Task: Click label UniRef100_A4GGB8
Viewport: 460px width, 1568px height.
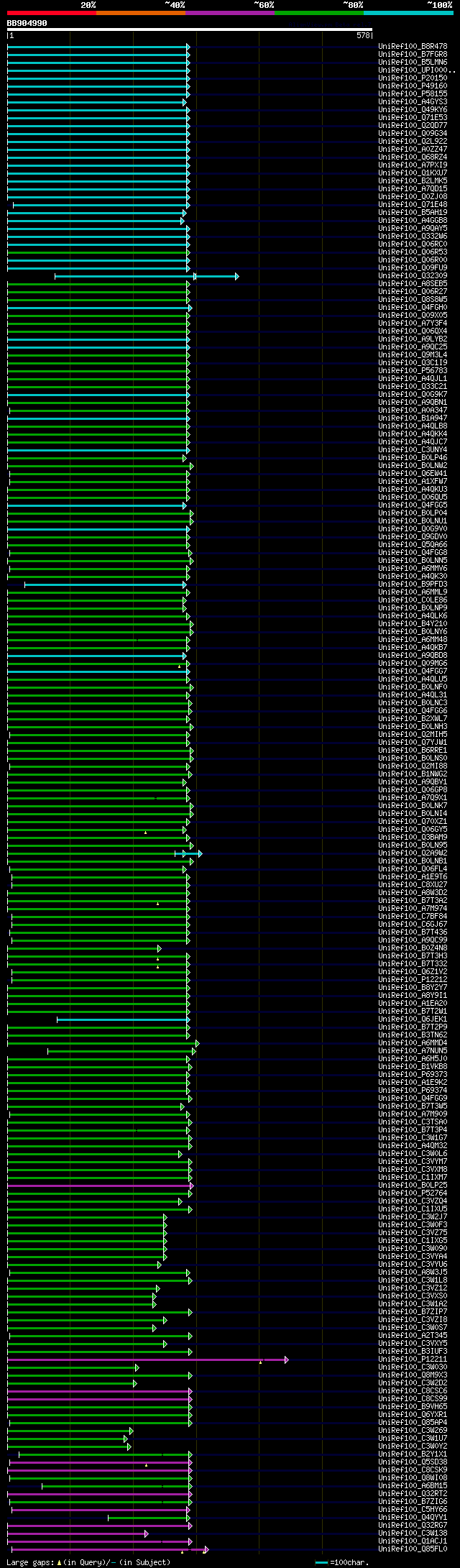Action: 413,220
